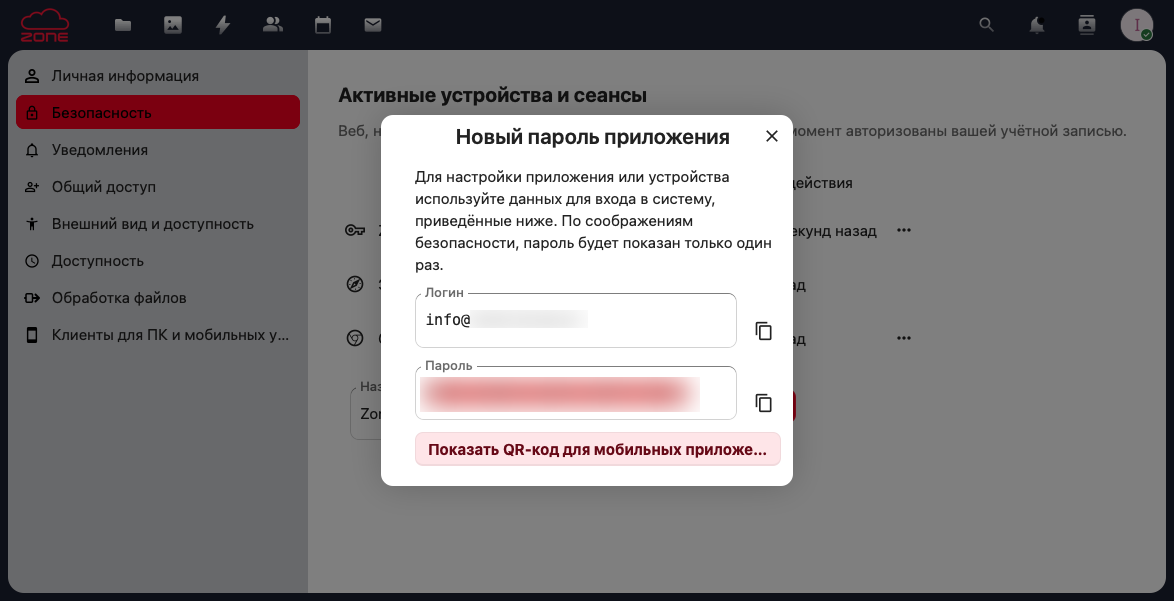This screenshot has height=601, width=1174.
Task: Click the search magnifier icon
Action: click(x=986, y=25)
